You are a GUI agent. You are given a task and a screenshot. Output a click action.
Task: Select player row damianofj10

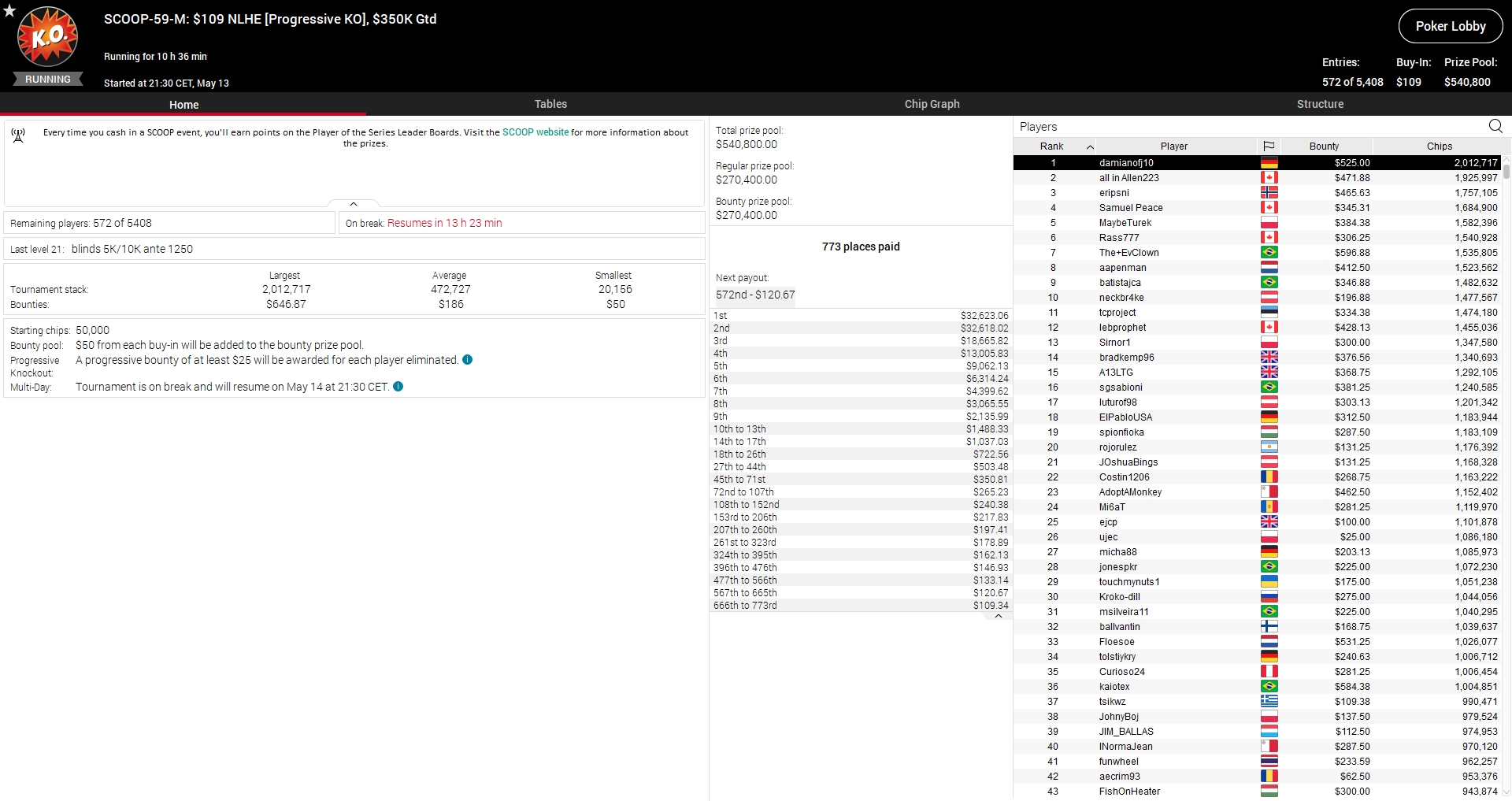(x=1258, y=163)
